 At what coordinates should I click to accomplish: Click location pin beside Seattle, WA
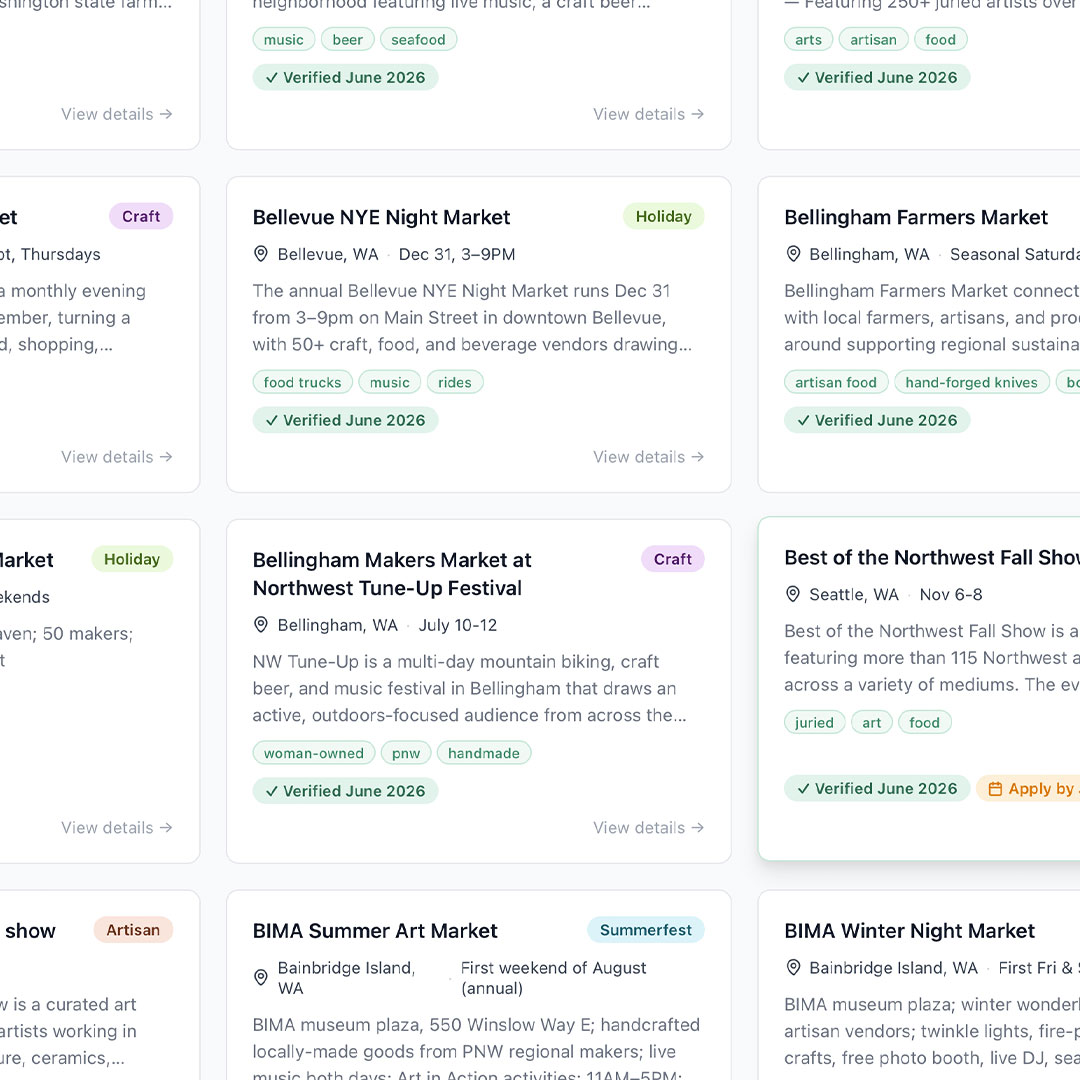[793, 594]
